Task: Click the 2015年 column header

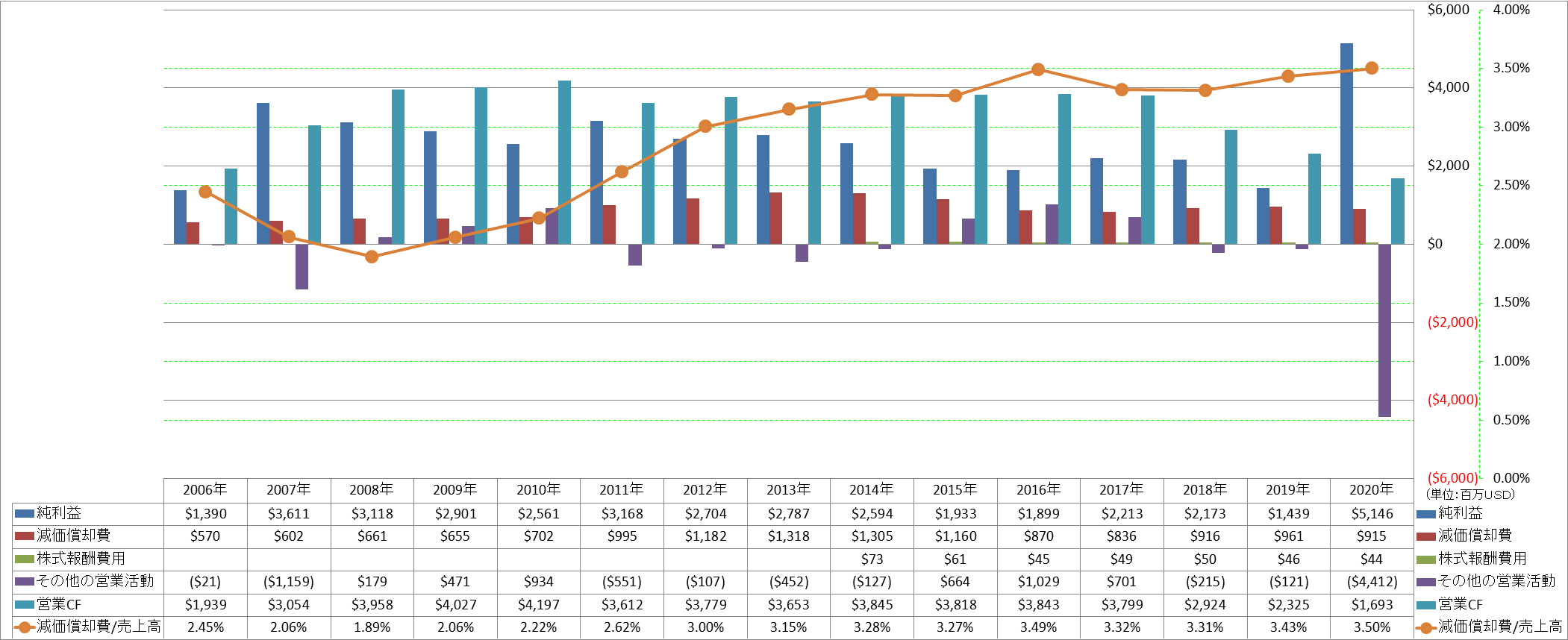Action: pos(955,490)
